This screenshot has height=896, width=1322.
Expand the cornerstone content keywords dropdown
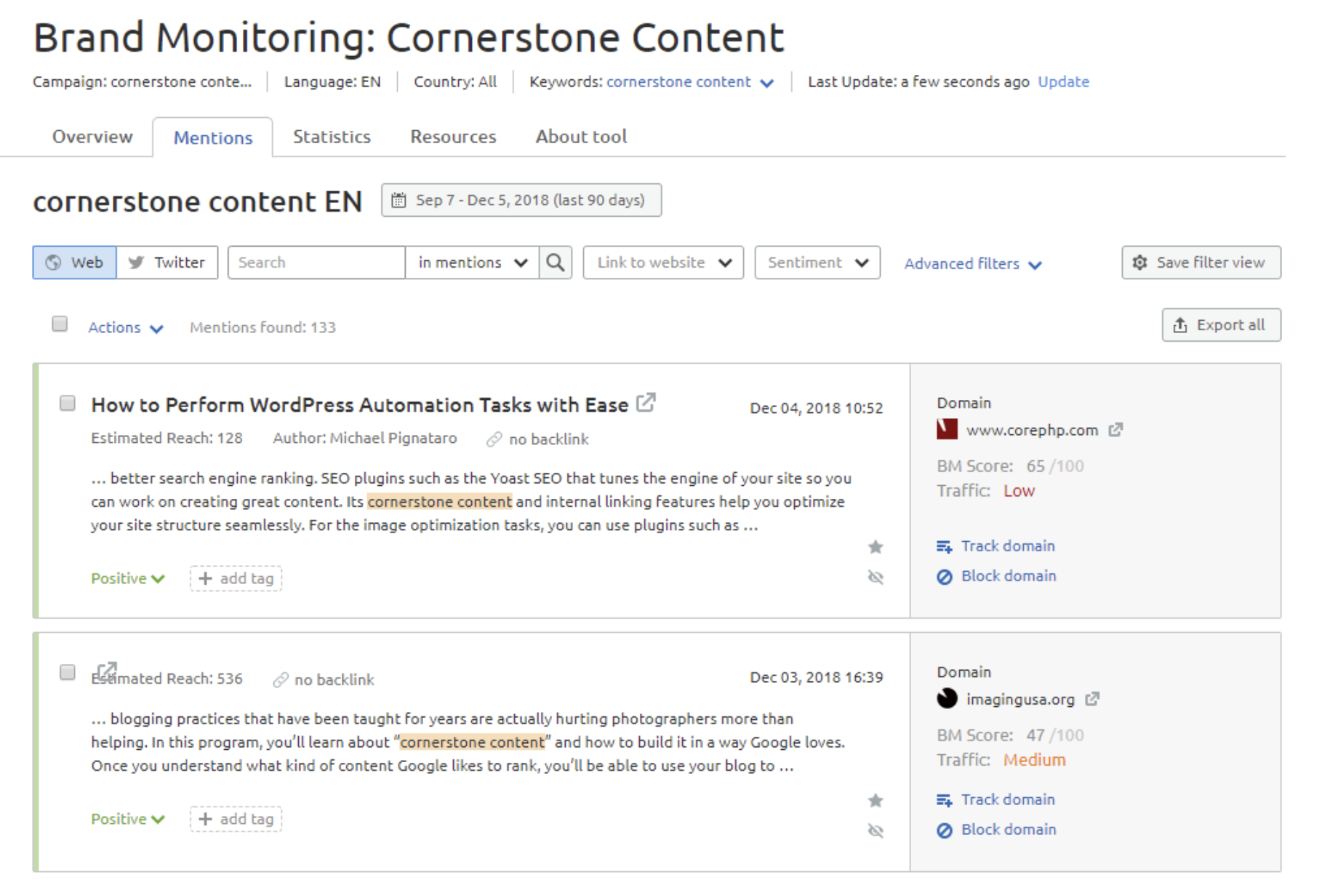pyautogui.click(x=689, y=81)
